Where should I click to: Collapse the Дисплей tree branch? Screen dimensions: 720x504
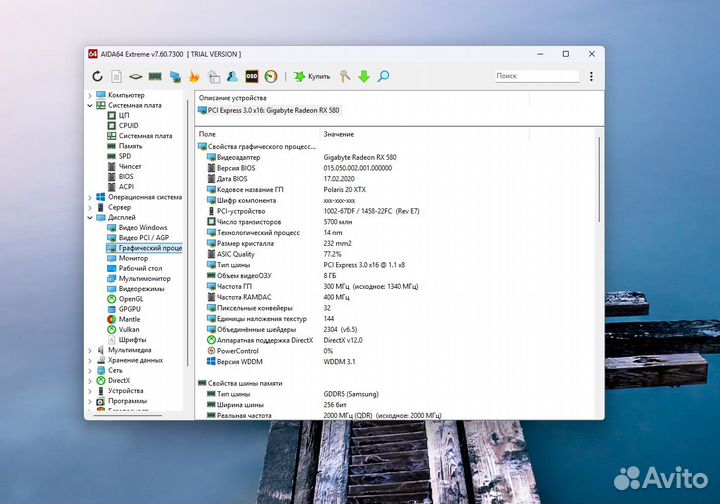[x=90, y=217]
